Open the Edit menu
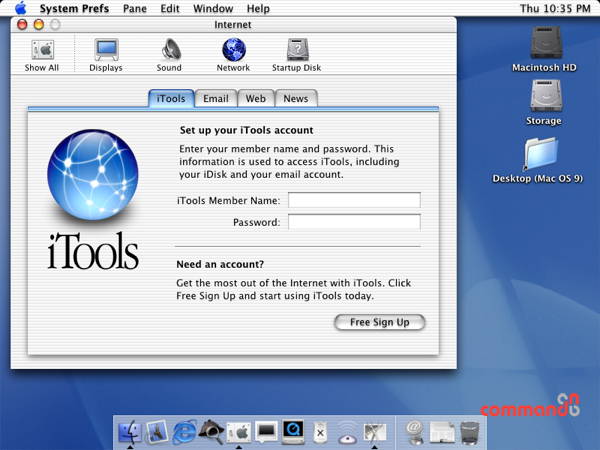The width and height of the screenshot is (600, 450). [170, 8]
